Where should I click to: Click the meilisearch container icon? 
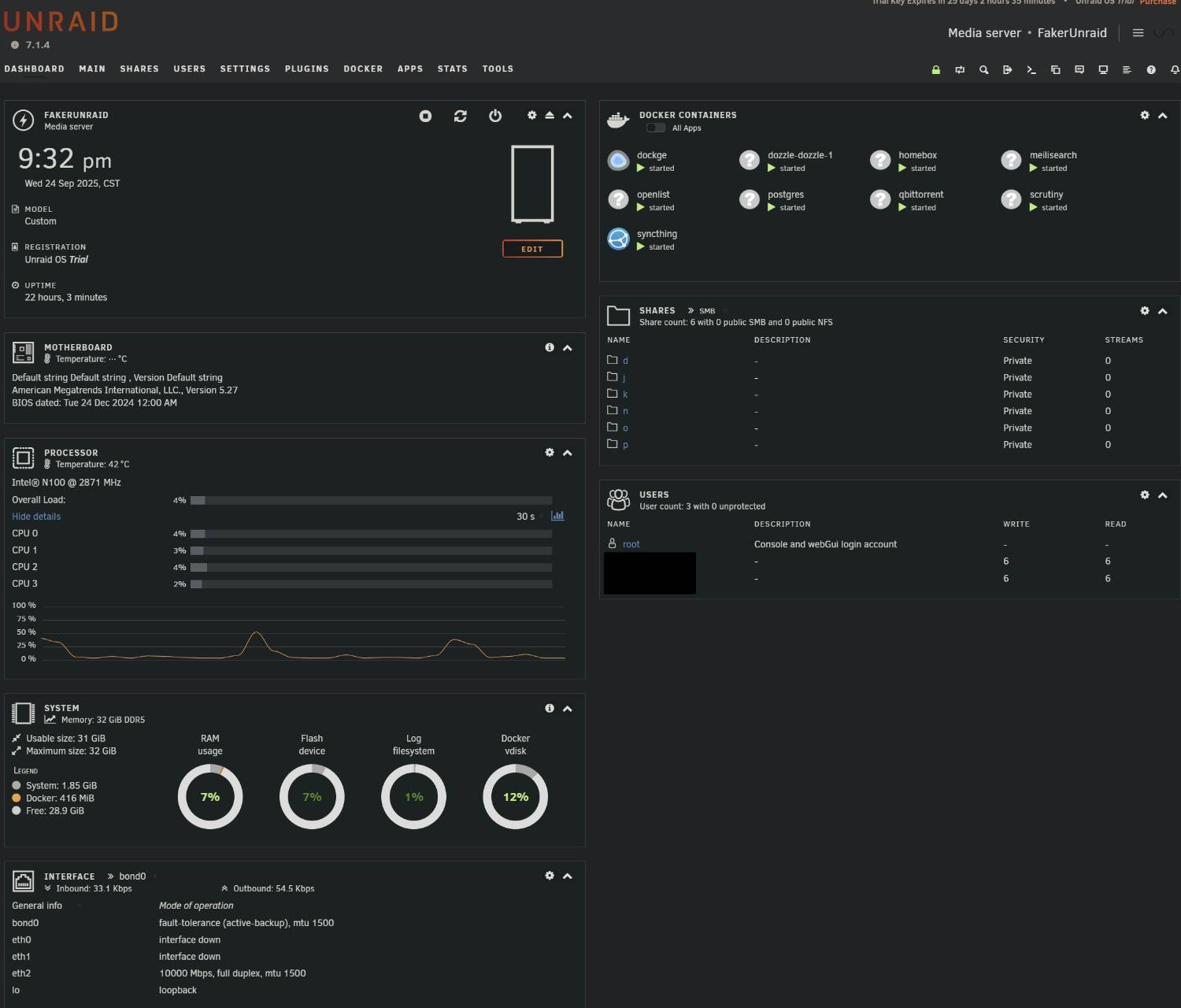point(1011,161)
